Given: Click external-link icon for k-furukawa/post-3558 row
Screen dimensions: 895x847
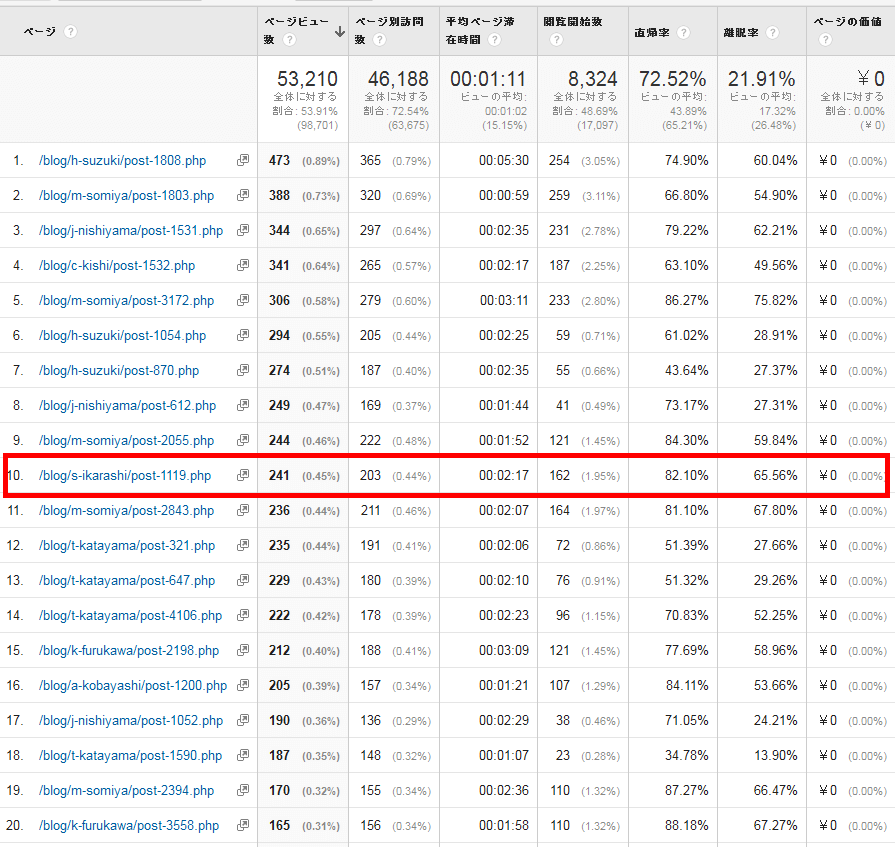Looking at the screenshot, I should click(242, 825).
